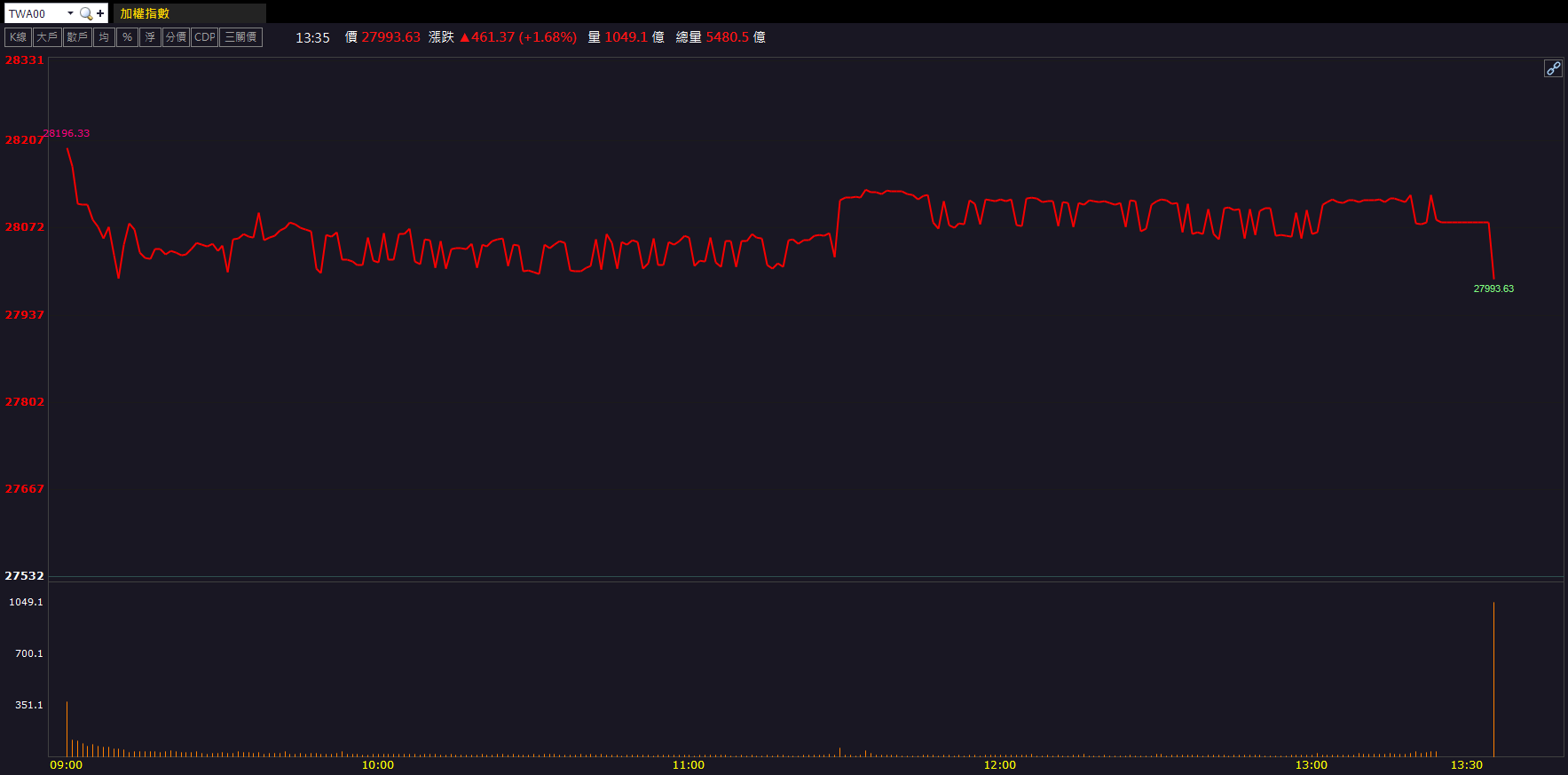The image size is (1568, 775).
Task: Click the 28196.33 high price marker
Action: (x=67, y=133)
